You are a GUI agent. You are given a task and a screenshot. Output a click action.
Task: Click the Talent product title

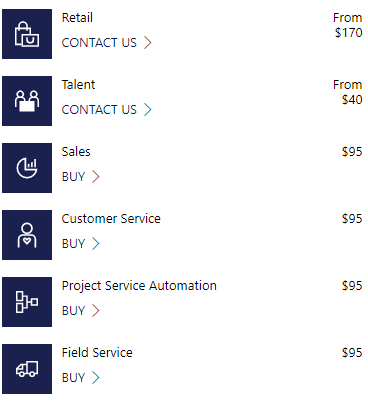coord(78,85)
